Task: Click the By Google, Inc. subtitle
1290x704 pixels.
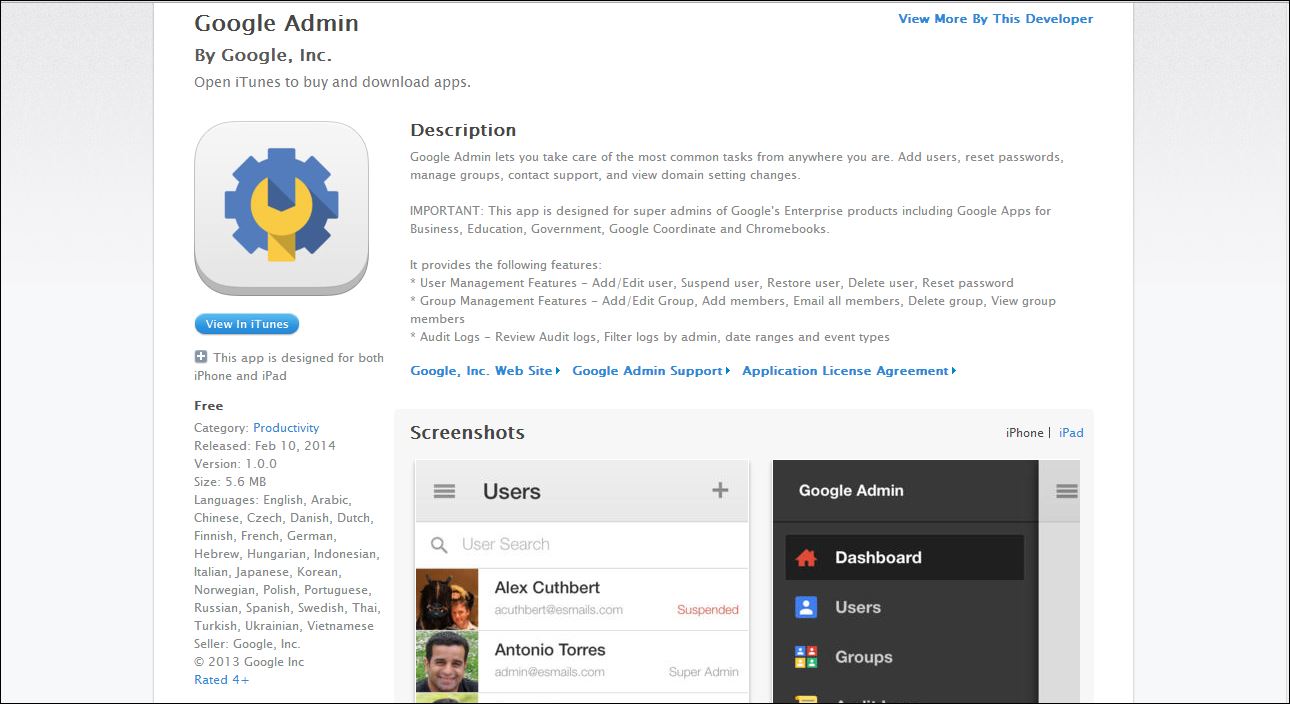Action: coord(263,56)
